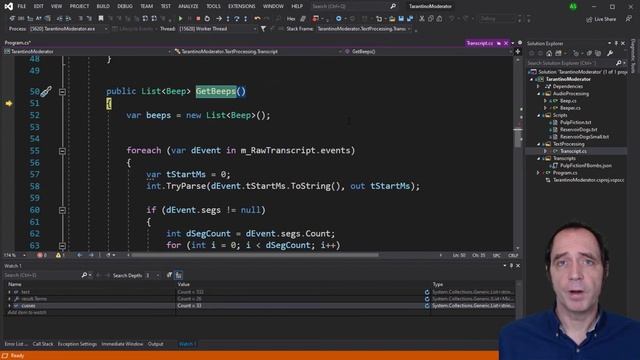Click the Restart debugging icon

click(x=207, y=19)
